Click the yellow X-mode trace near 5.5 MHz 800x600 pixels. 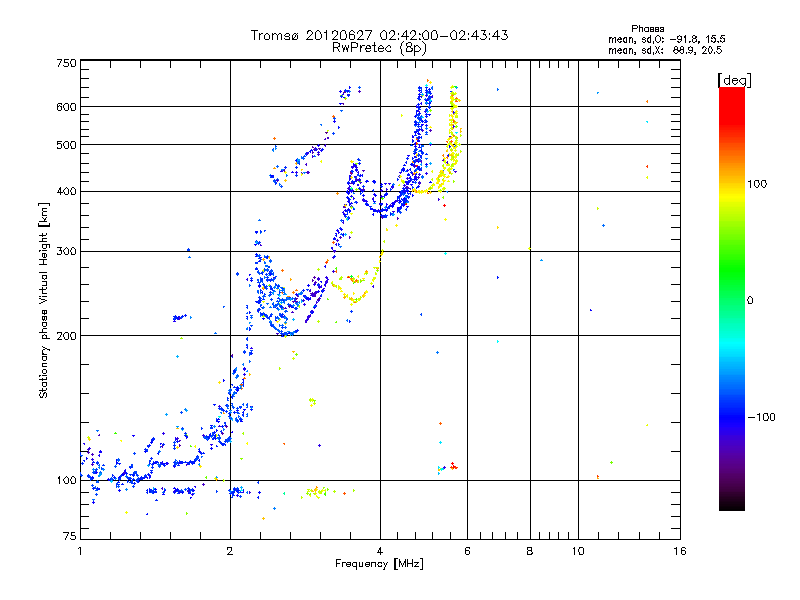pos(452,138)
